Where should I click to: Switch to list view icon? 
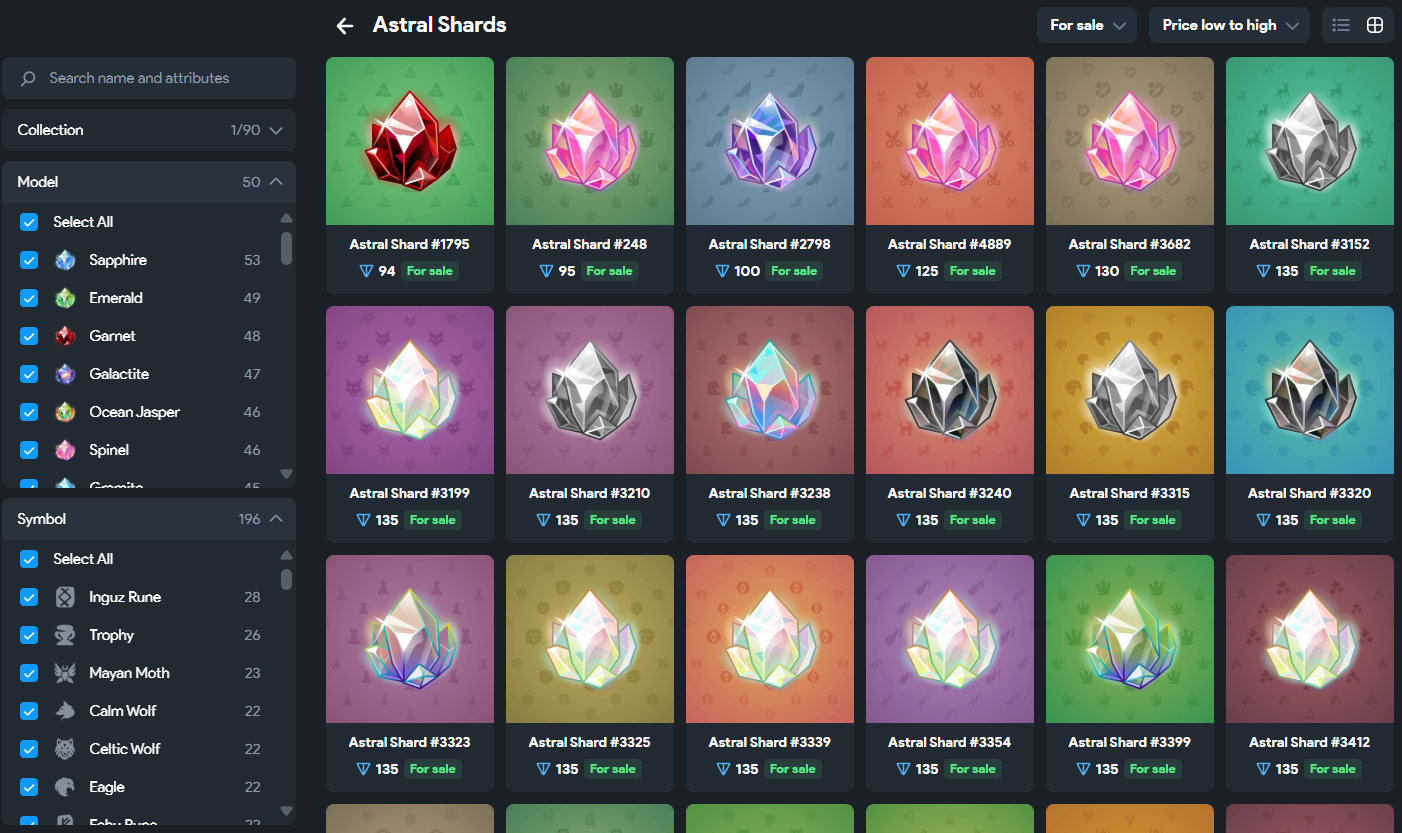tap(1341, 25)
